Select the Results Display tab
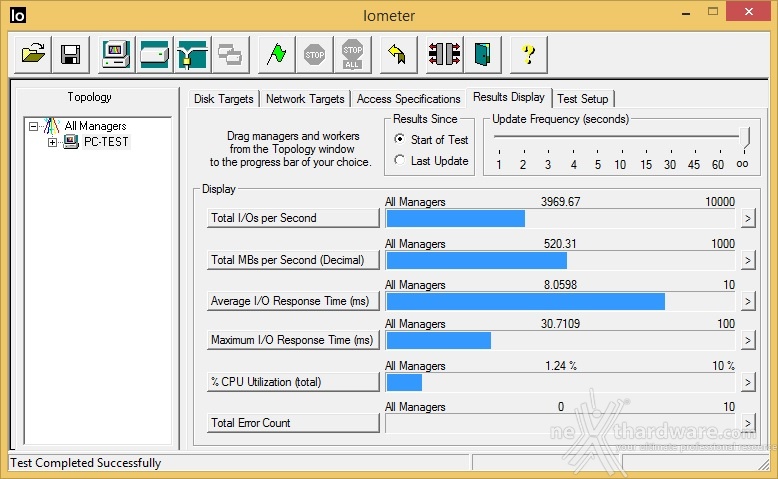The height and width of the screenshot is (479, 778). (509, 97)
